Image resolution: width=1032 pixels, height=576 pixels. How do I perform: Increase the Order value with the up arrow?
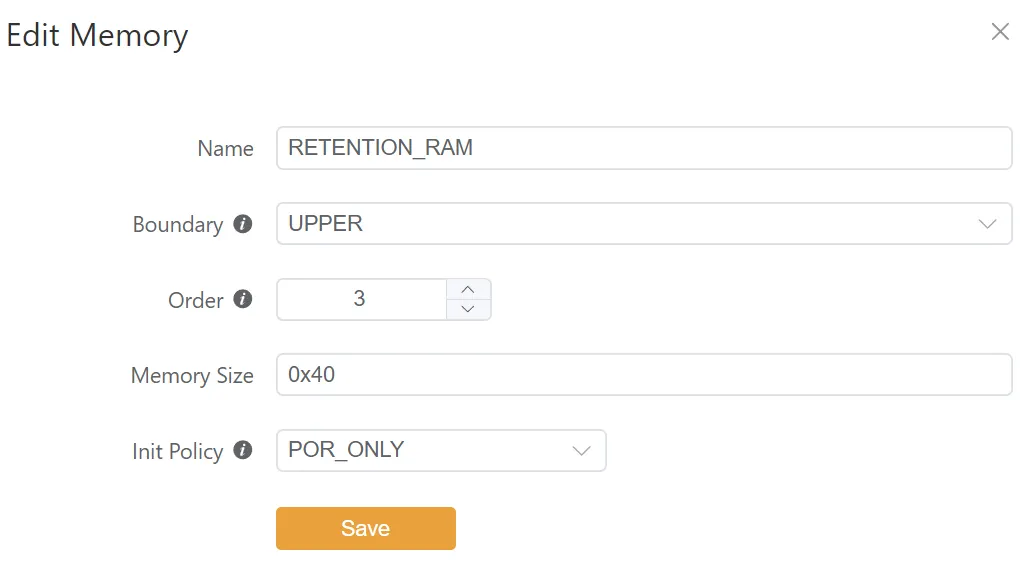point(467,289)
